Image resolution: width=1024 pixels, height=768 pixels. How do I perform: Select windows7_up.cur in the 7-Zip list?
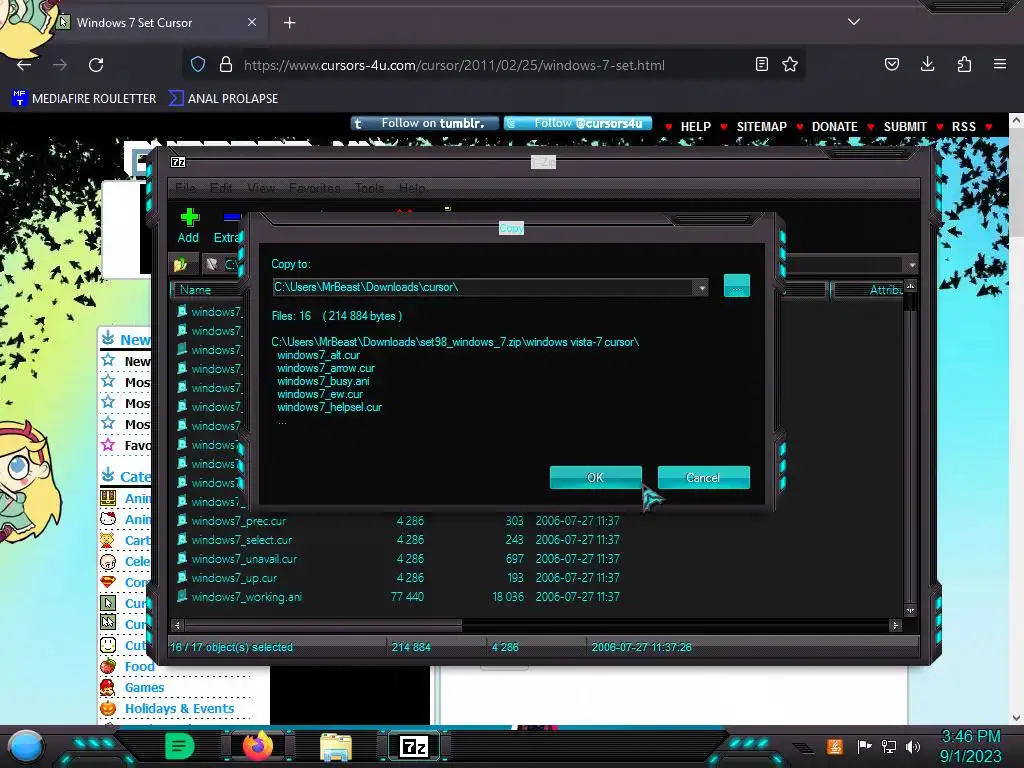tap(233, 578)
